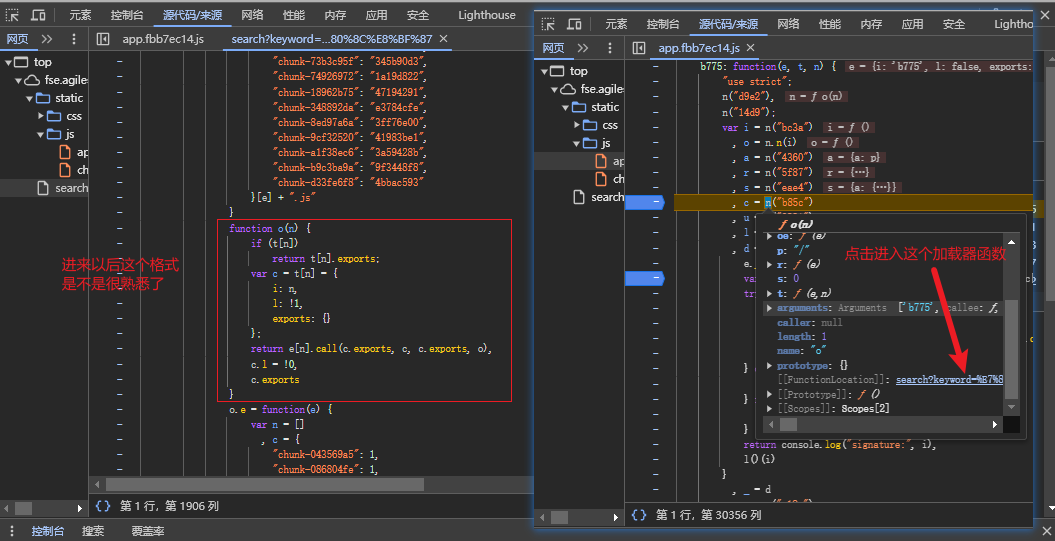The width and height of the screenshot is (1055, 541).
Task: Click popup horizontal scrollbar right arrow
Action: click(994, 425)
